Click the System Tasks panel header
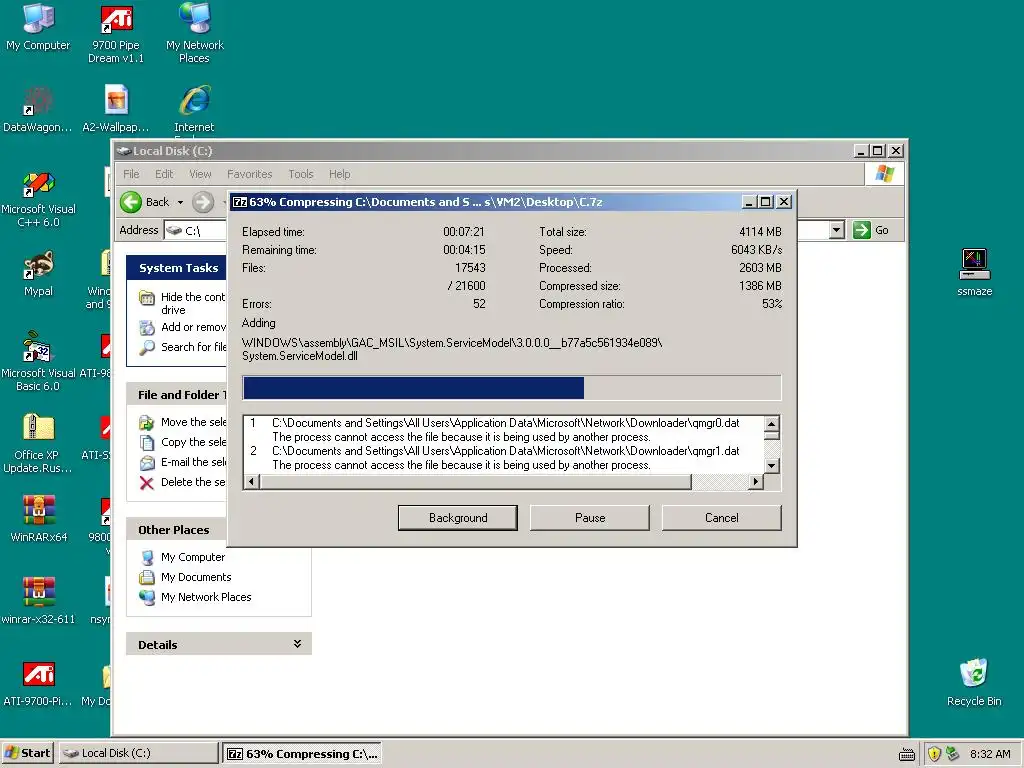Image resolution: width=1024 pixels, height=768 pixels. 176,268
